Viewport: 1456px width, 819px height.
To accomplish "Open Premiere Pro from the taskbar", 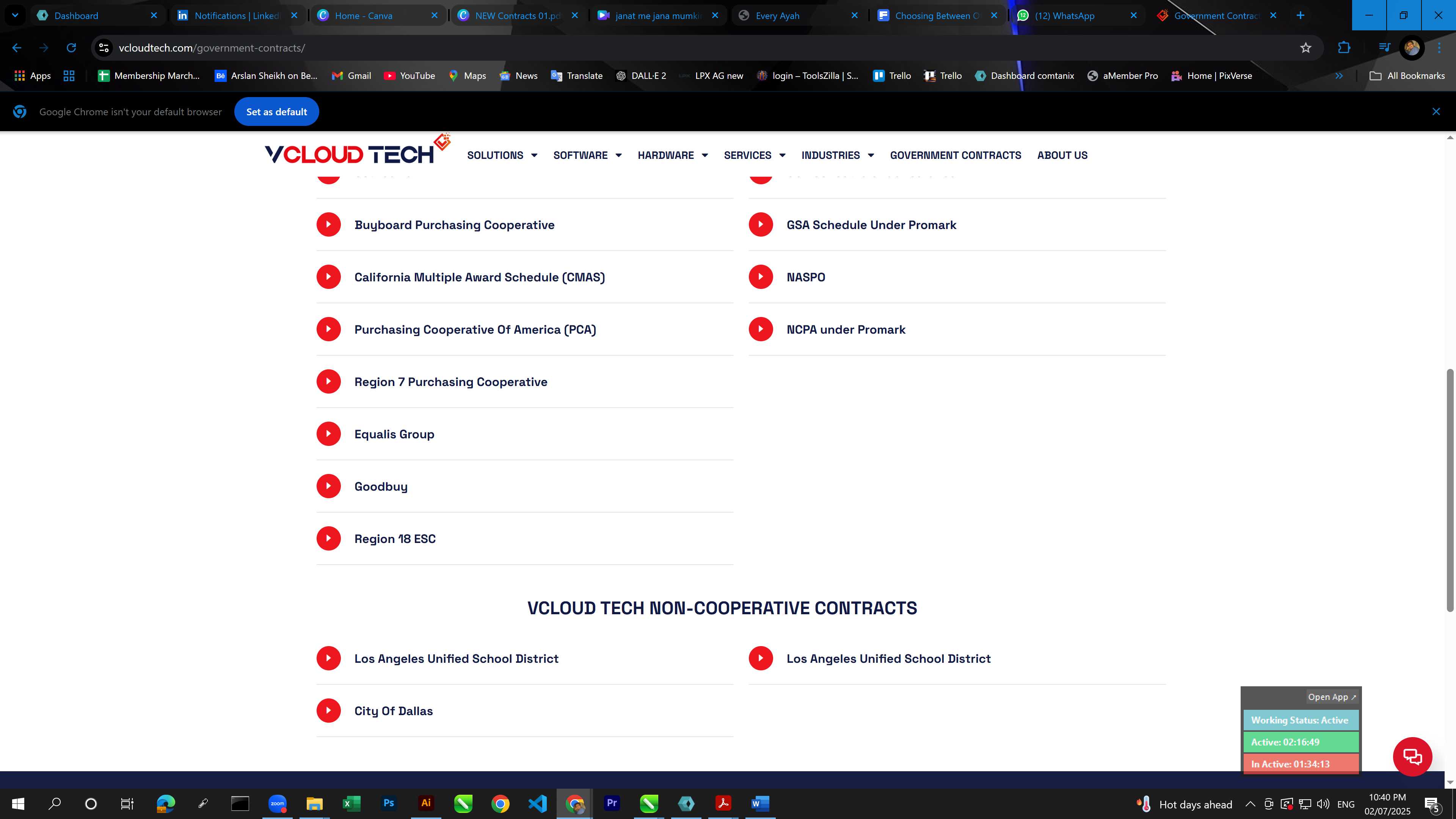I will click(x=612, y=803).
